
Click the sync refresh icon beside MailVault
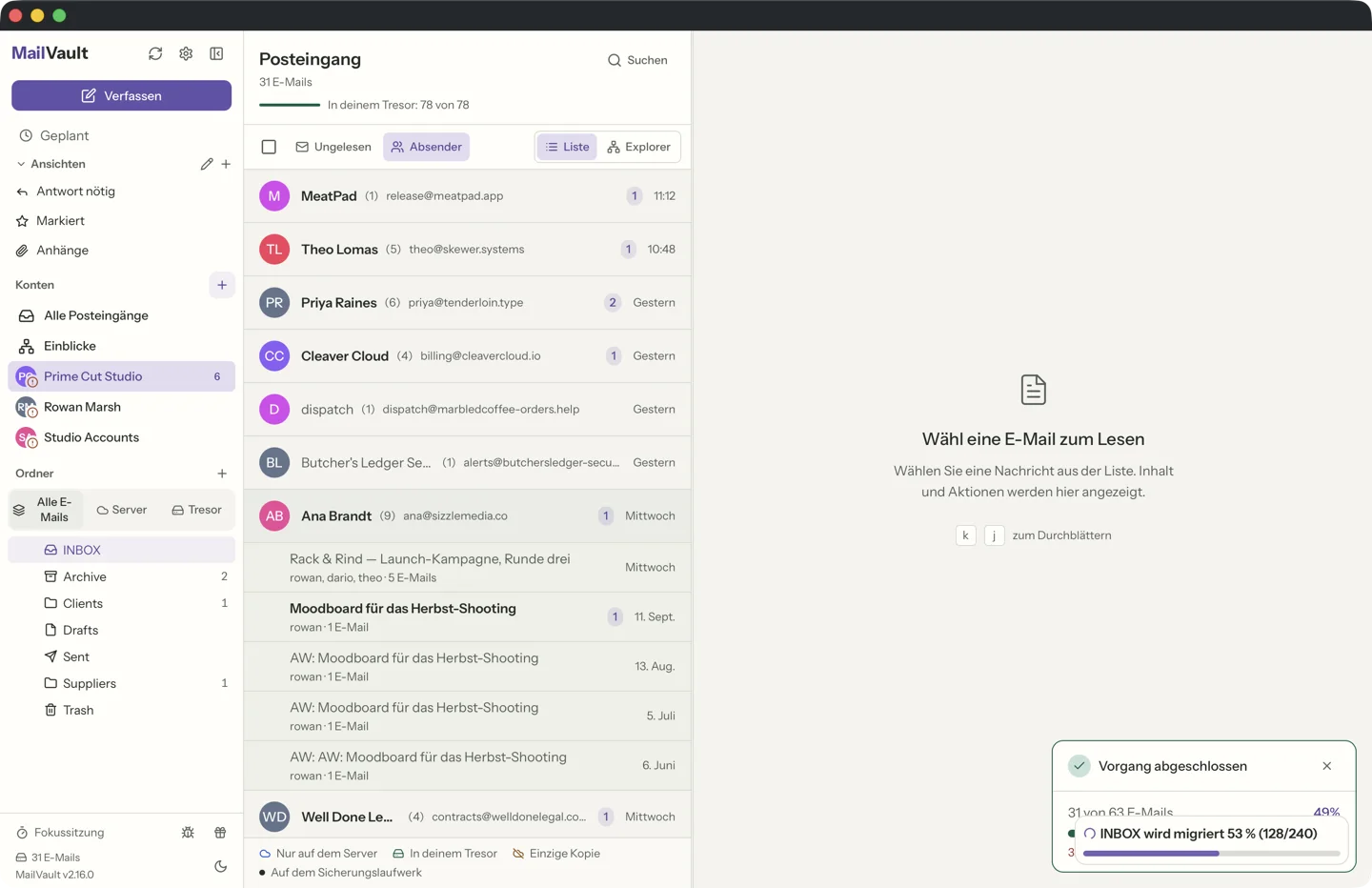point(155,53)
